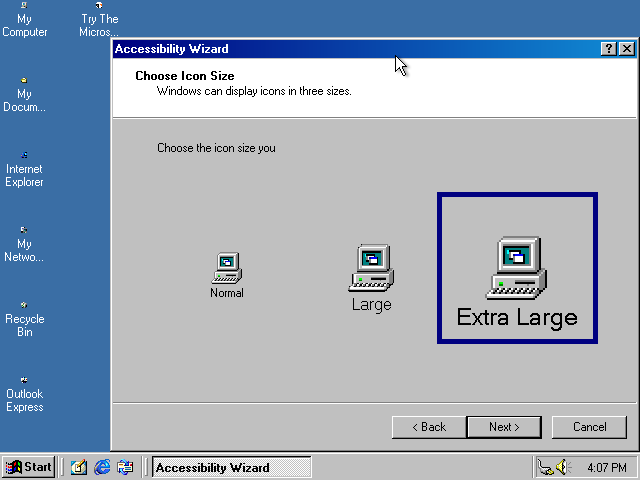Select My Computer desktop icon

click(24, 20)
